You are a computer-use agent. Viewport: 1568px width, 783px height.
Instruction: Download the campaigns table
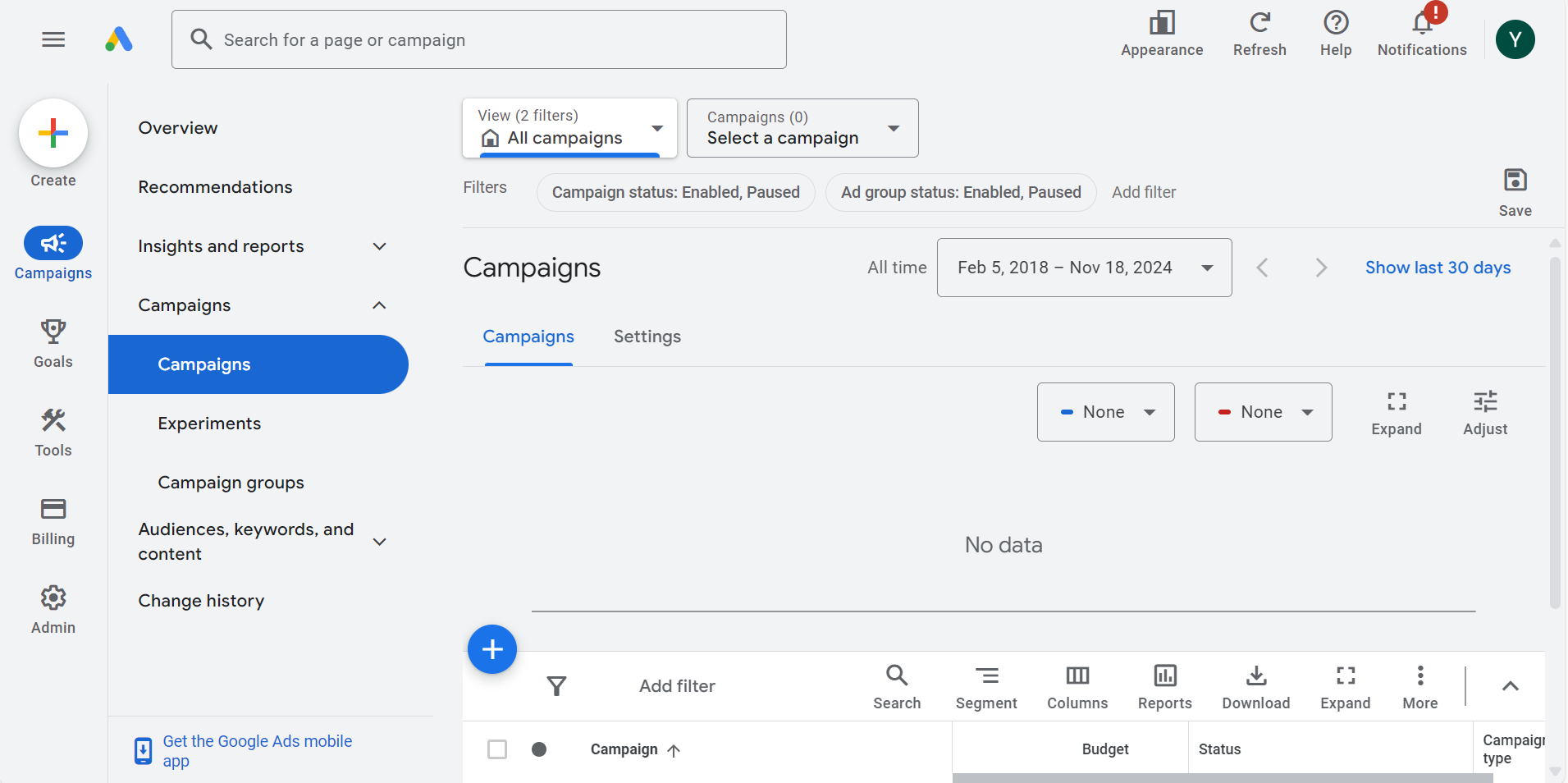coord(1255,676)
